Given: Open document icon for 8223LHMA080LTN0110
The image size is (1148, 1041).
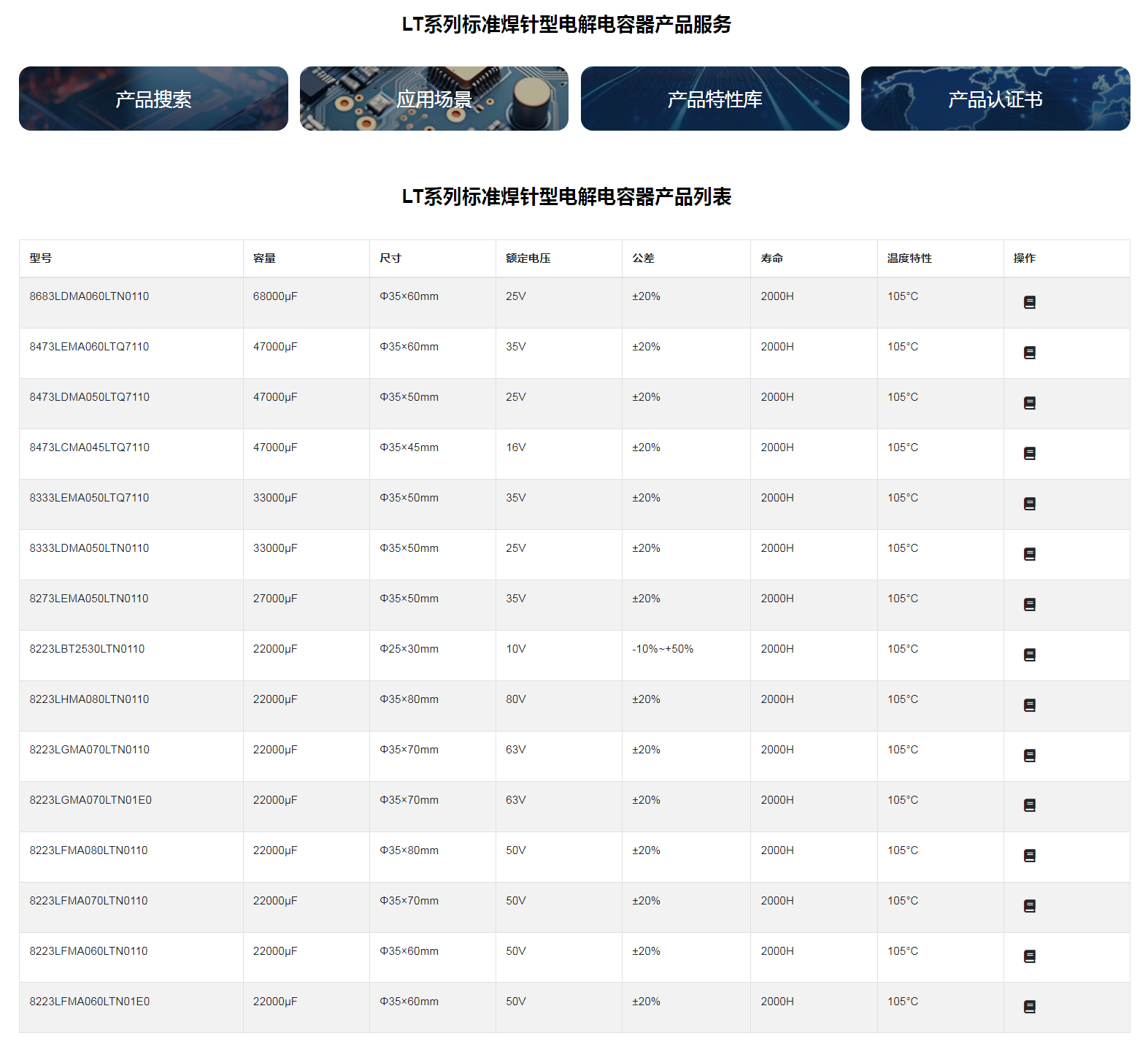Looking at the screenshot, I should click(x=1029, y=705).
